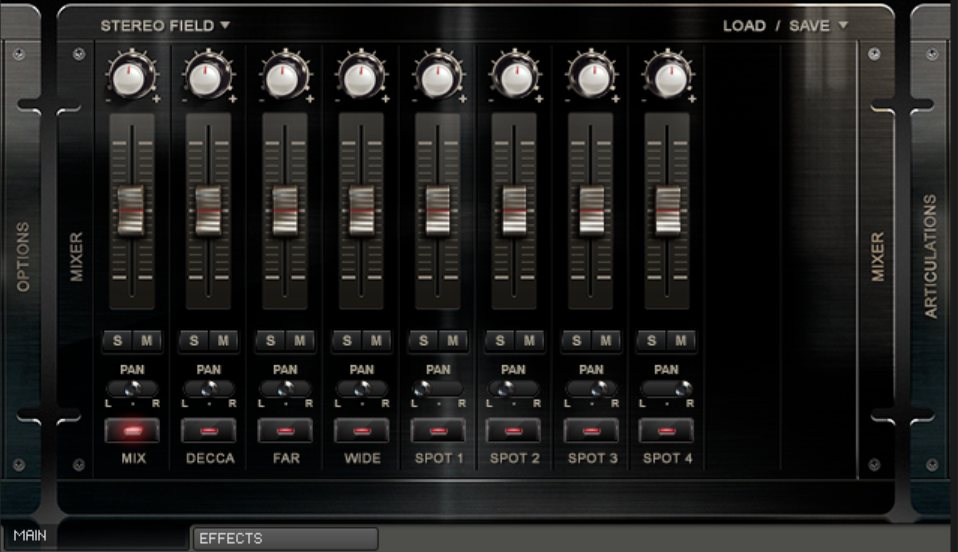
Task: Enable the SPOT 4 microphone power button
Action: 666,431
